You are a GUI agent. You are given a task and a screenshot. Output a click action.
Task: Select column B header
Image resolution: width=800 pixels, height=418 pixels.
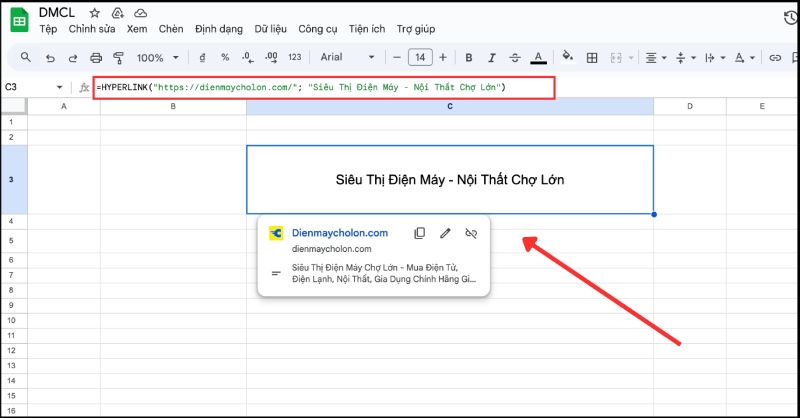(173, 106)
